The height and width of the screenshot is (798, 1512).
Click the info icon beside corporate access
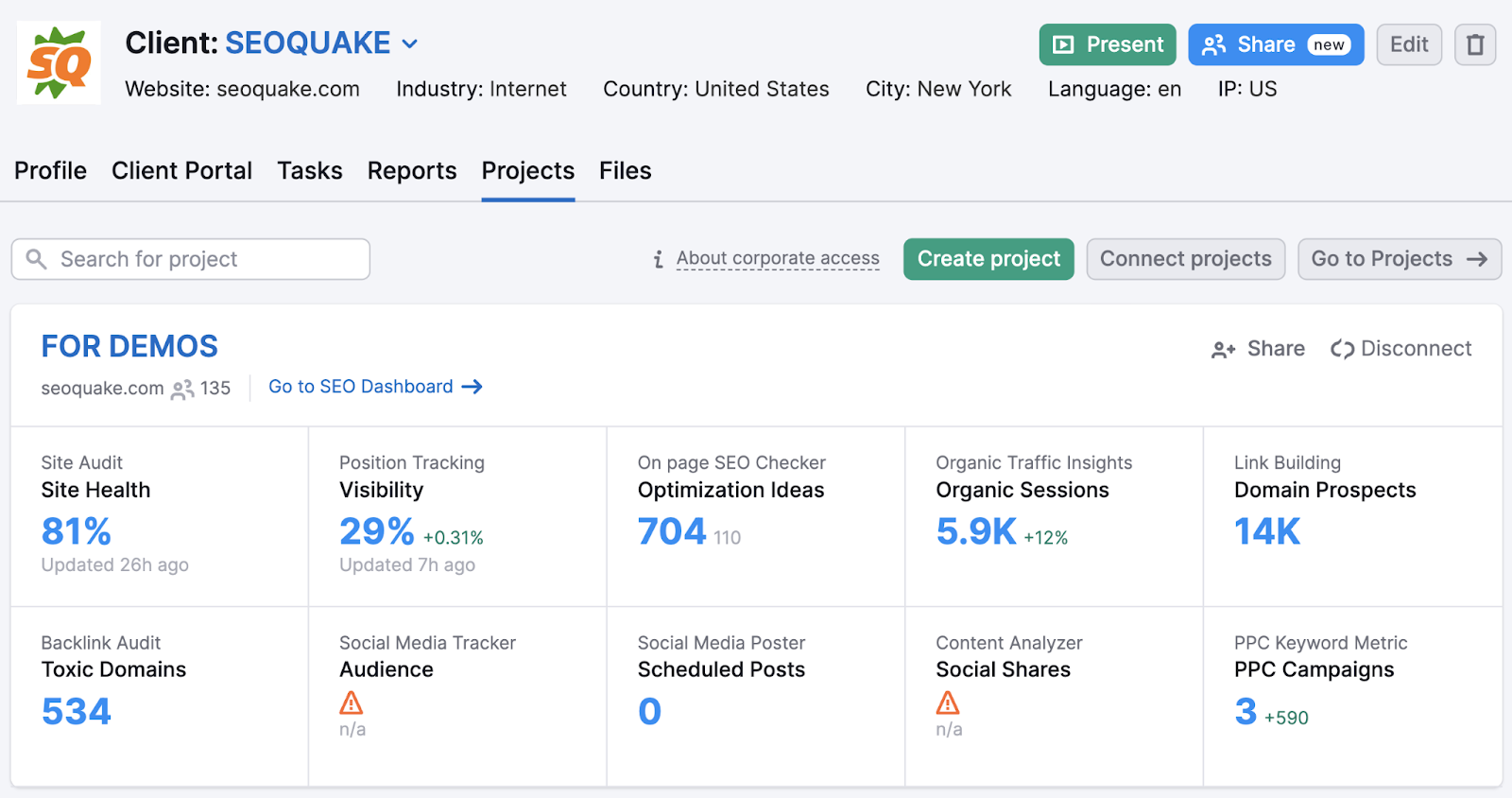659,259
